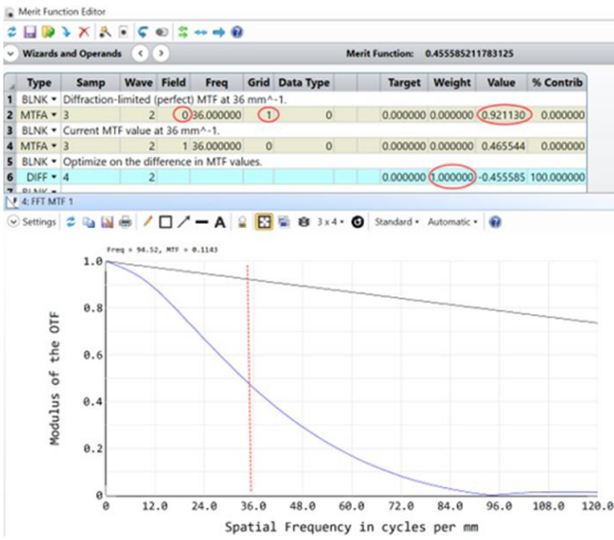Open the Automatic dropdown
This screenshot has width=614, height=540.
click(x=453, y=221)
